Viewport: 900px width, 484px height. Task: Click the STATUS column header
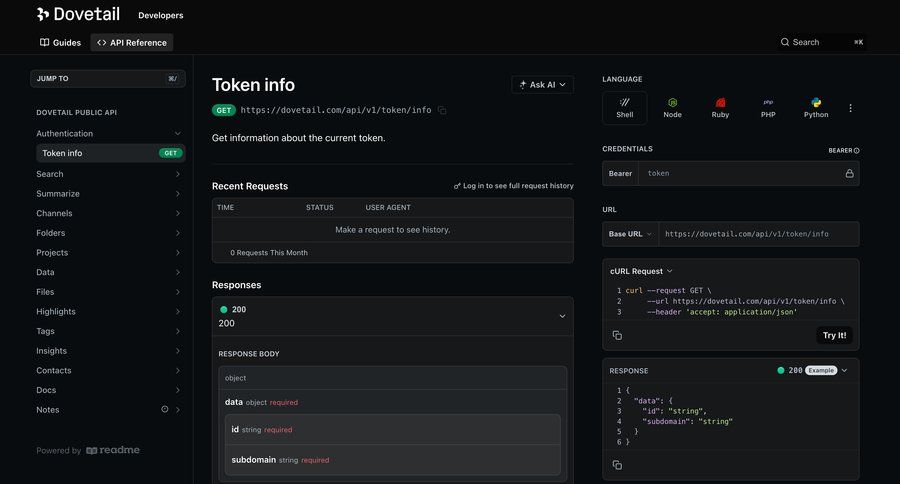point(320,207)
